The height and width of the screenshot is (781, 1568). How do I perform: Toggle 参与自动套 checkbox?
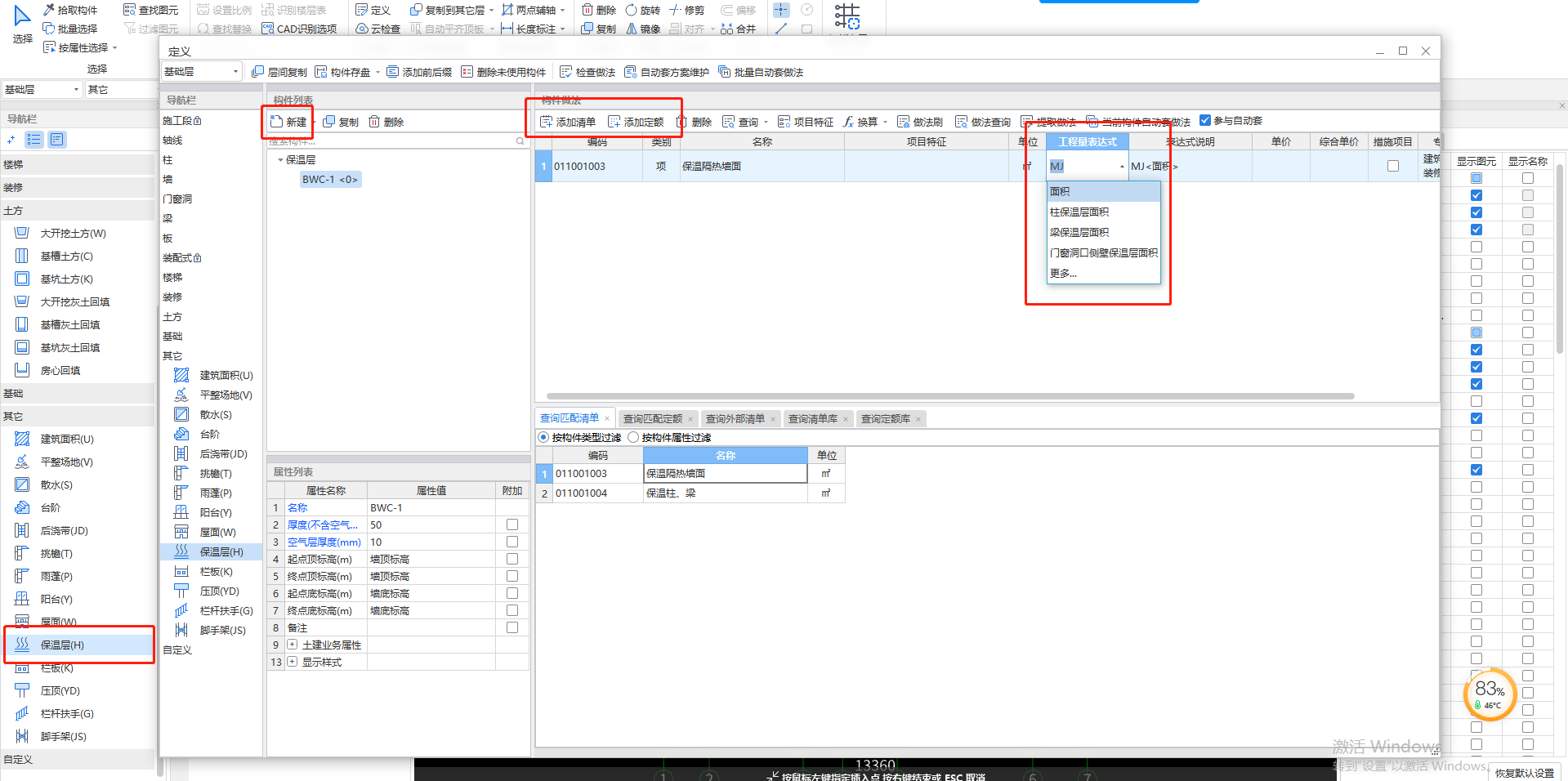click(1204, 120)
